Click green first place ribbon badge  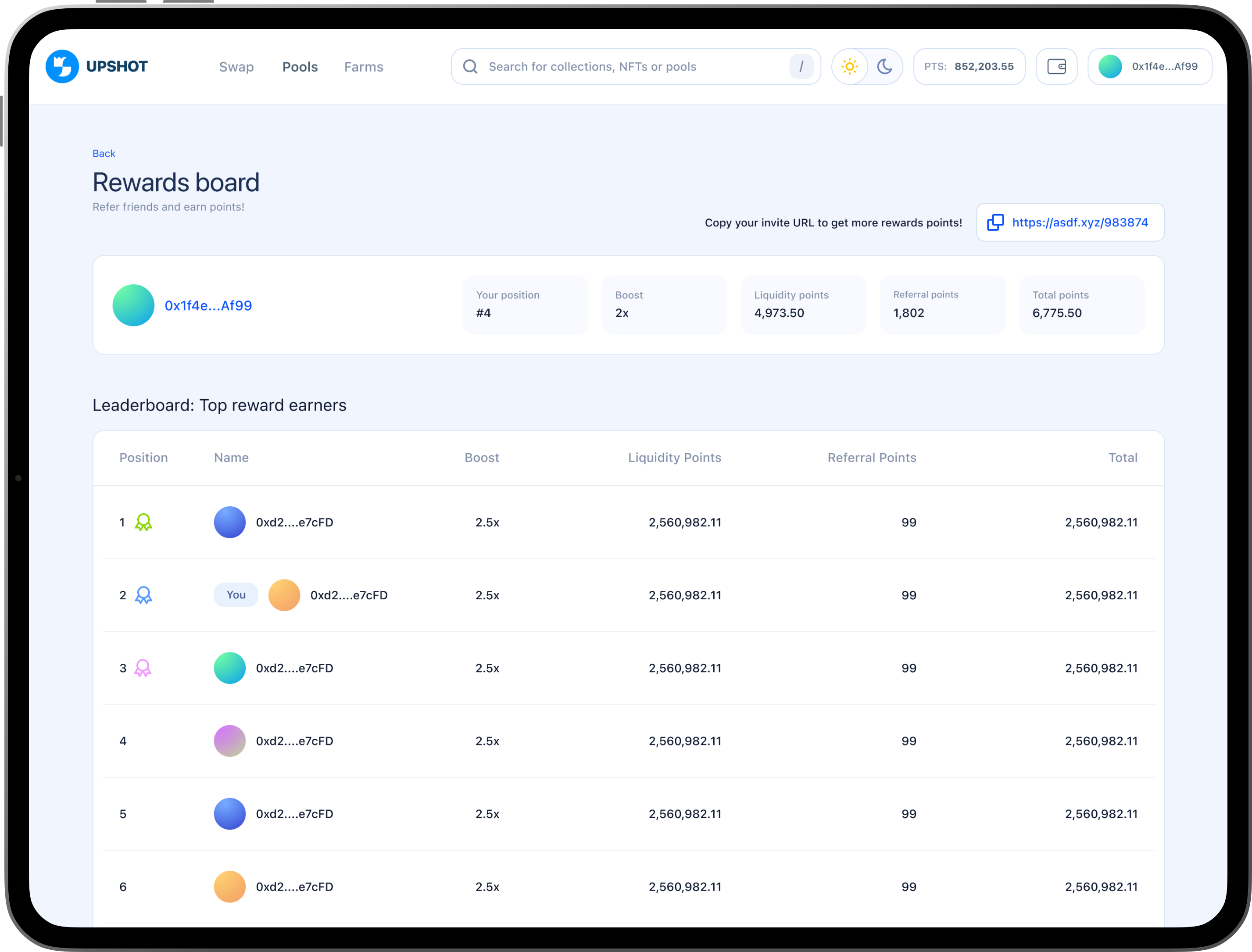pyautogui.click(x=143, y=523)
